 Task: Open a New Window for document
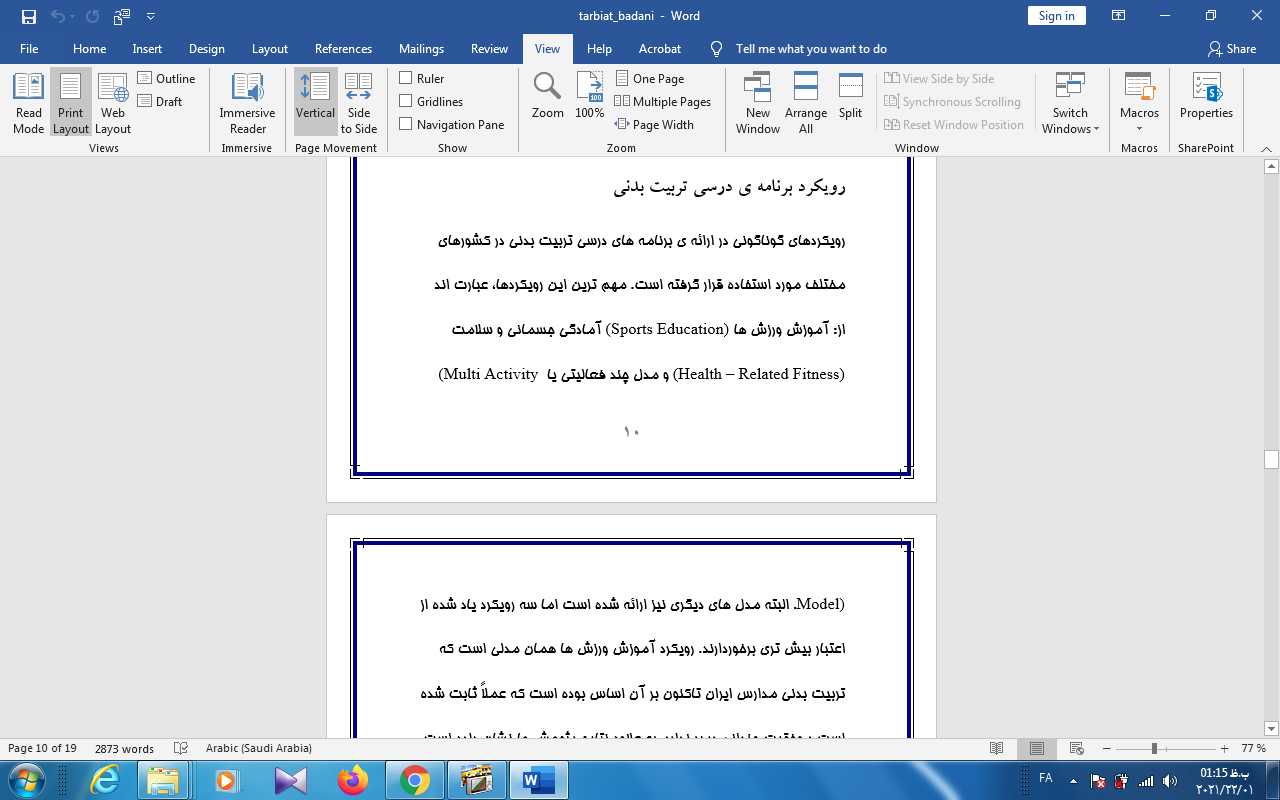758,102
